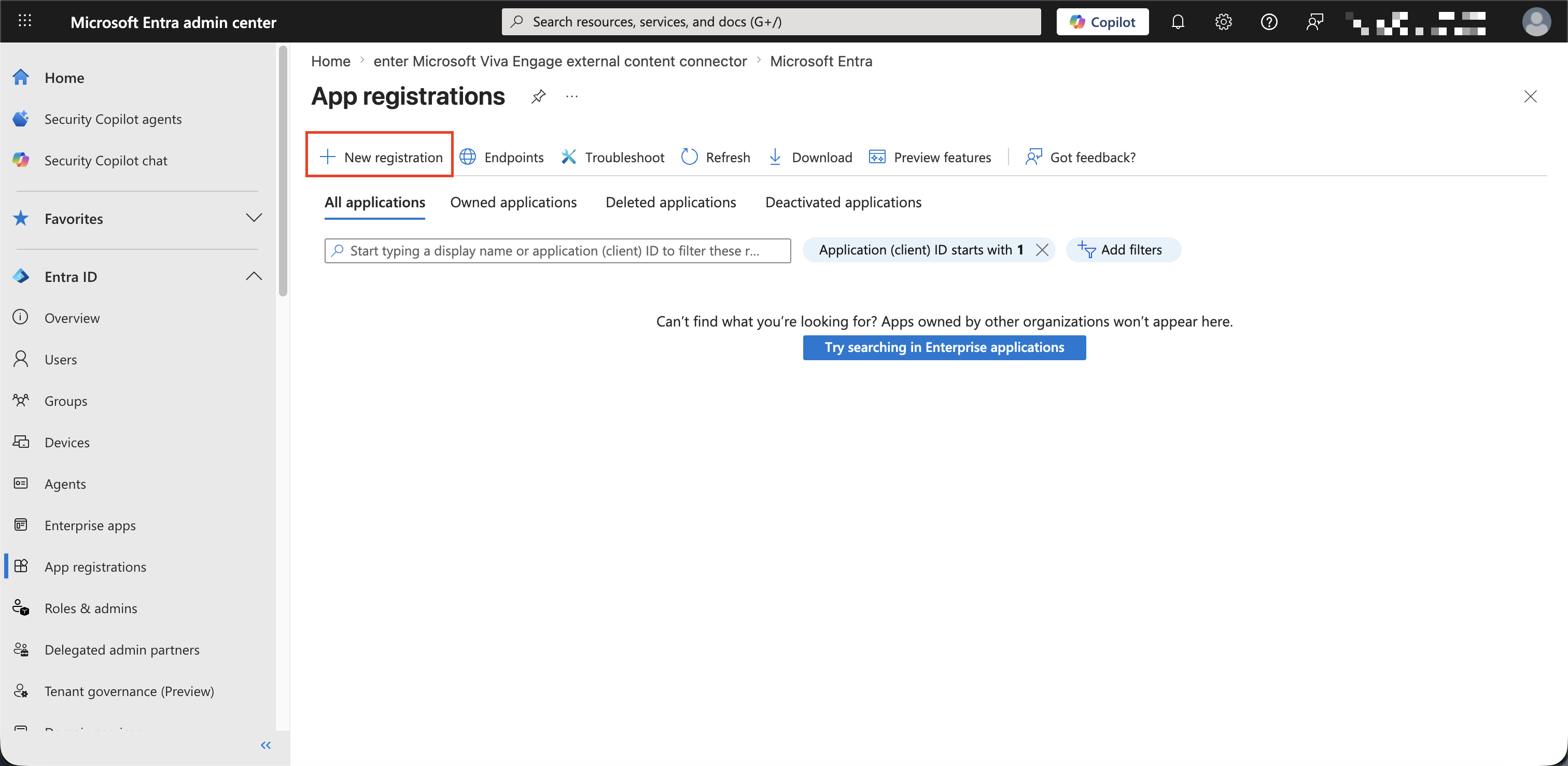
Task: Select the All applications tab
Action: pyautogui.click(x=374, y=202)
